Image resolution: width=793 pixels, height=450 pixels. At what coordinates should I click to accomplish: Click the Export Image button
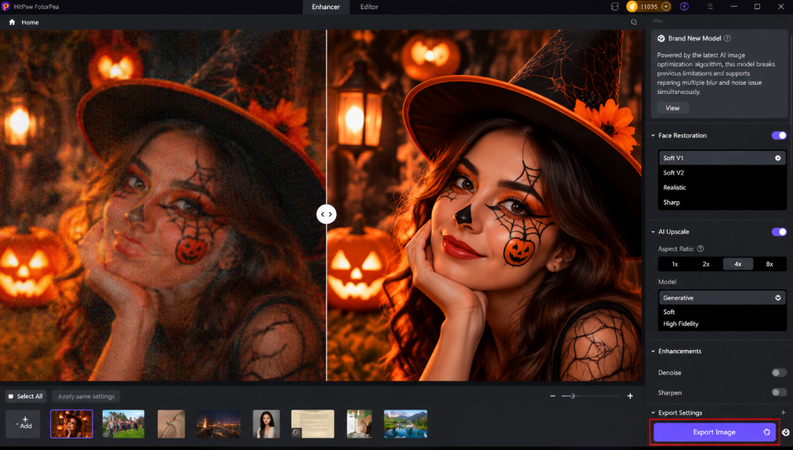coord(714,432)
